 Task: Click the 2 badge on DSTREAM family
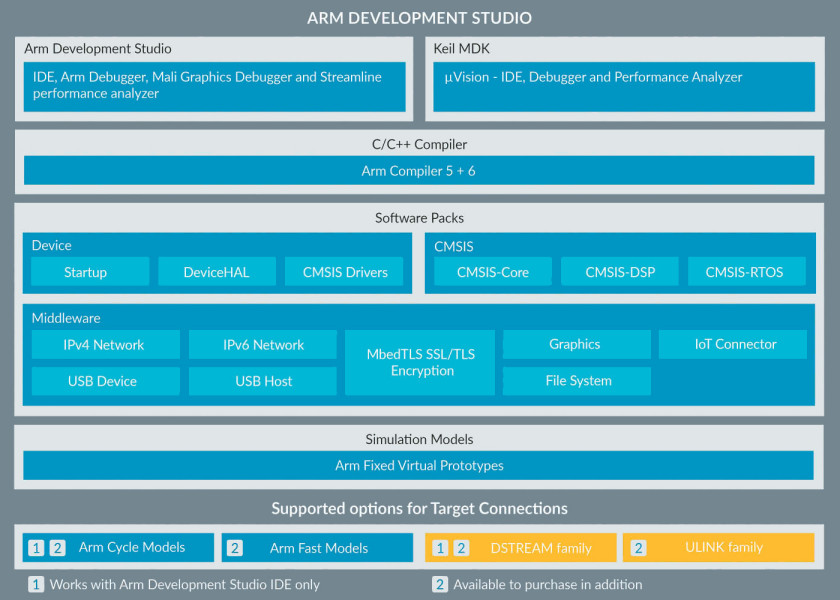[461, 548]
